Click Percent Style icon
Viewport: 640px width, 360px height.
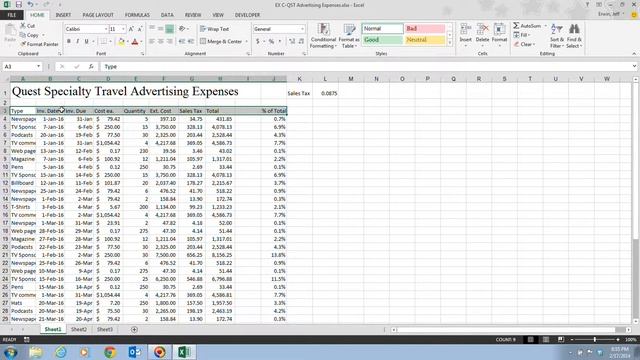click(271, 41)
